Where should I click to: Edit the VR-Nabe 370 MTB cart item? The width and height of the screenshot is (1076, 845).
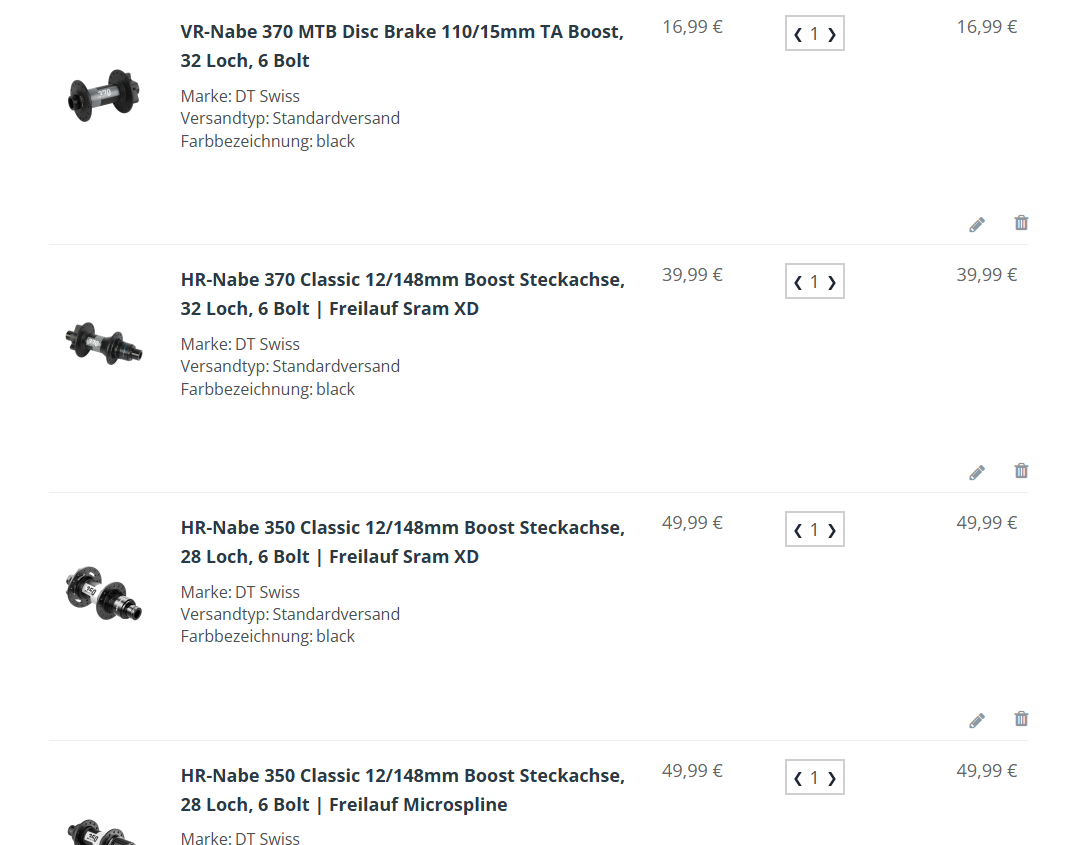977,224
